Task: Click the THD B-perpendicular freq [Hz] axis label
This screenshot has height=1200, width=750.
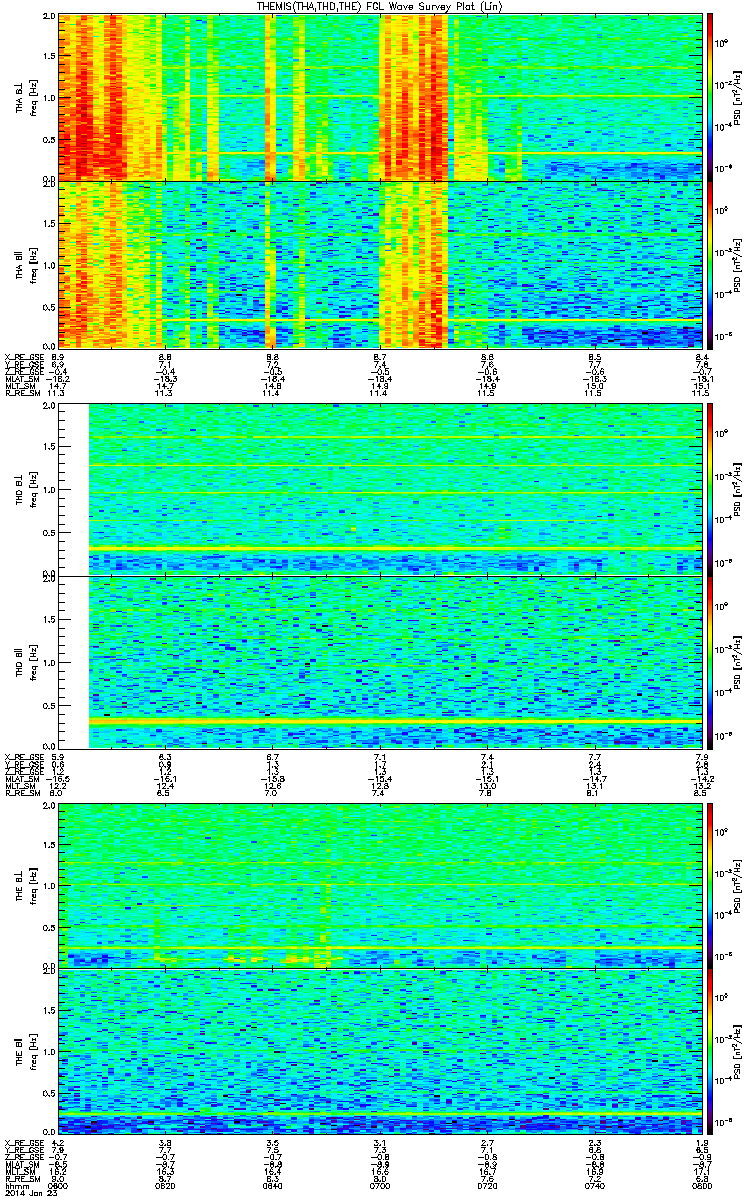Action: pyautogui.click(x=32, y=489)
